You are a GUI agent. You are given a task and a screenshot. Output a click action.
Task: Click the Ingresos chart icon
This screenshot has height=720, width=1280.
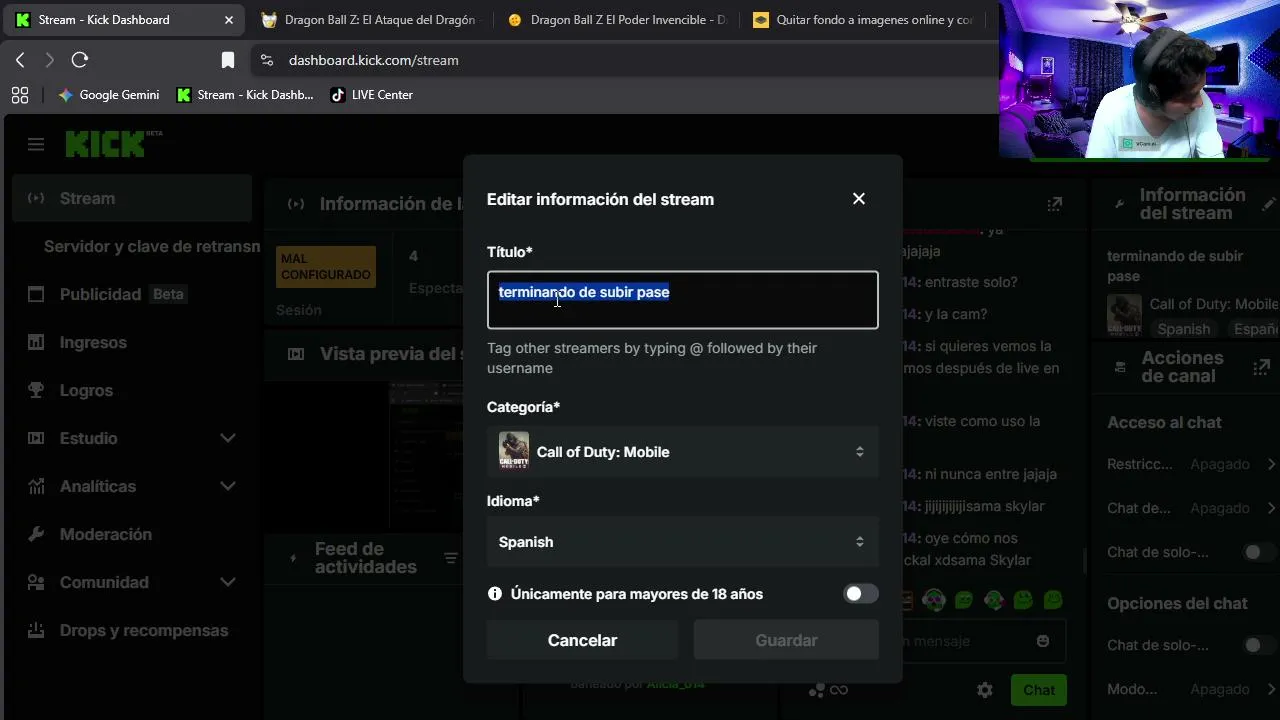point(36,342)
